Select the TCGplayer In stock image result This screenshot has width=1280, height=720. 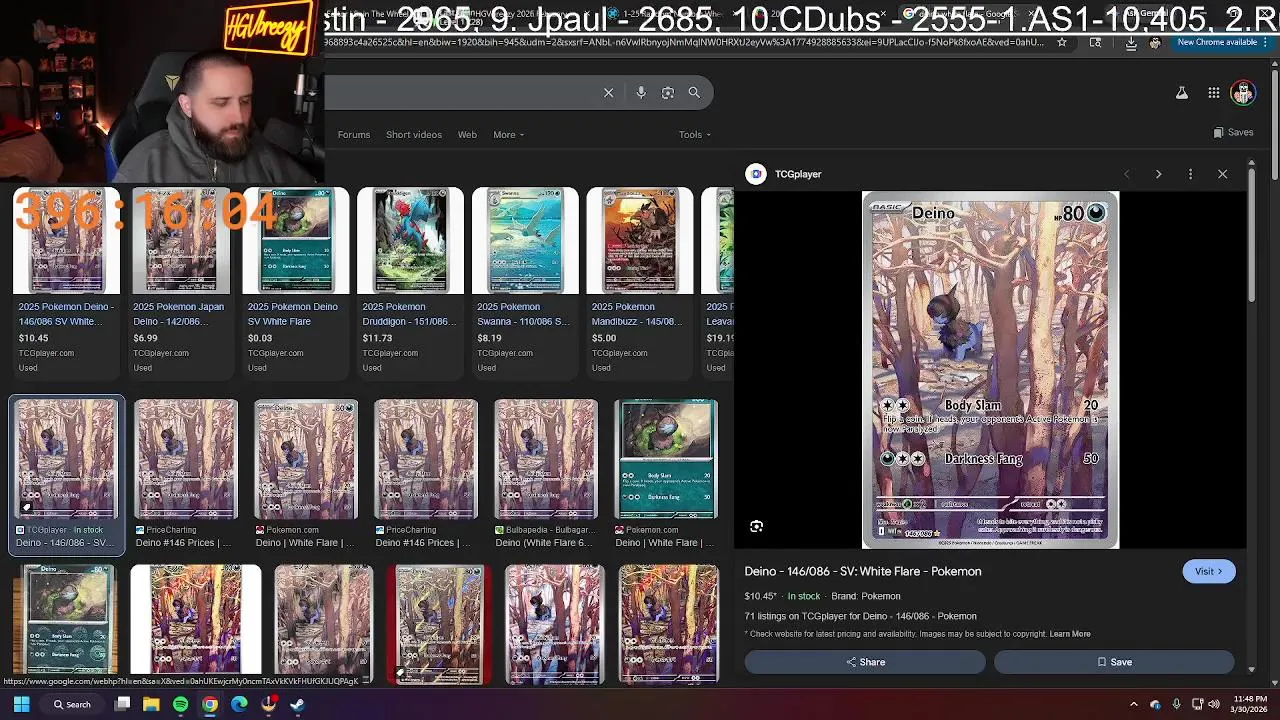coord(66,474)
